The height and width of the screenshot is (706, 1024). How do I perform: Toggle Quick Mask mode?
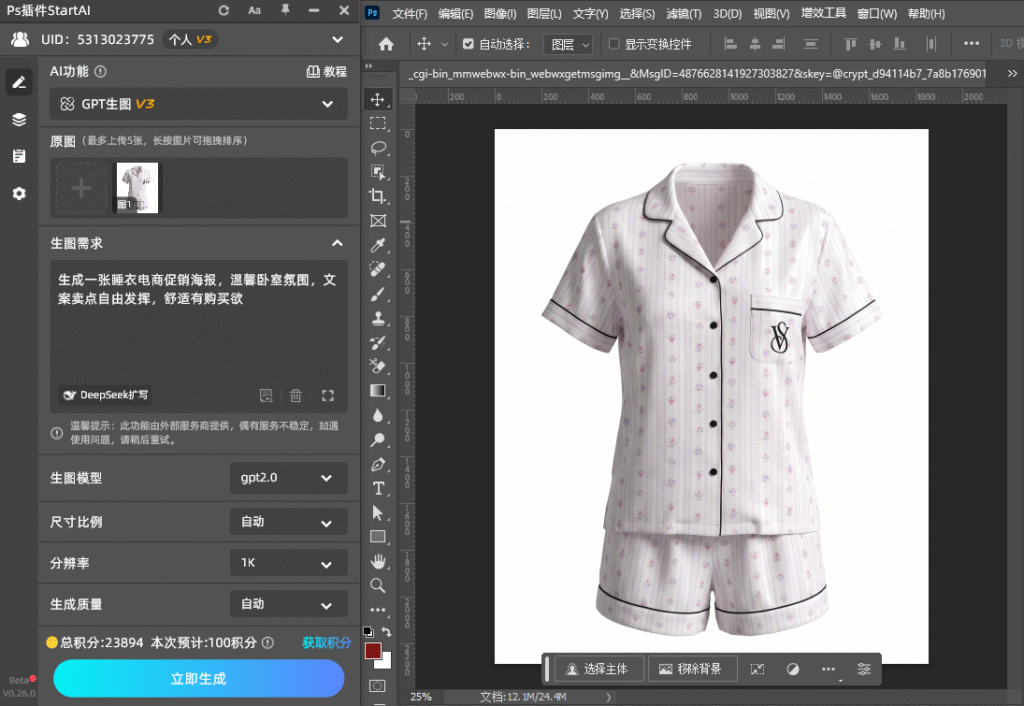377,686
